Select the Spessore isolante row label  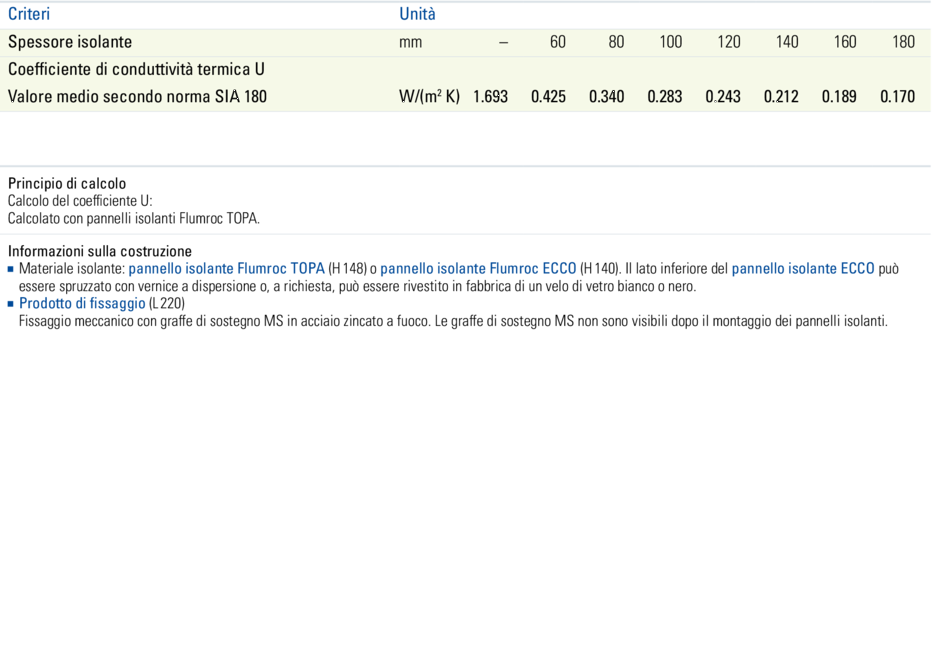tap(70, 42)
